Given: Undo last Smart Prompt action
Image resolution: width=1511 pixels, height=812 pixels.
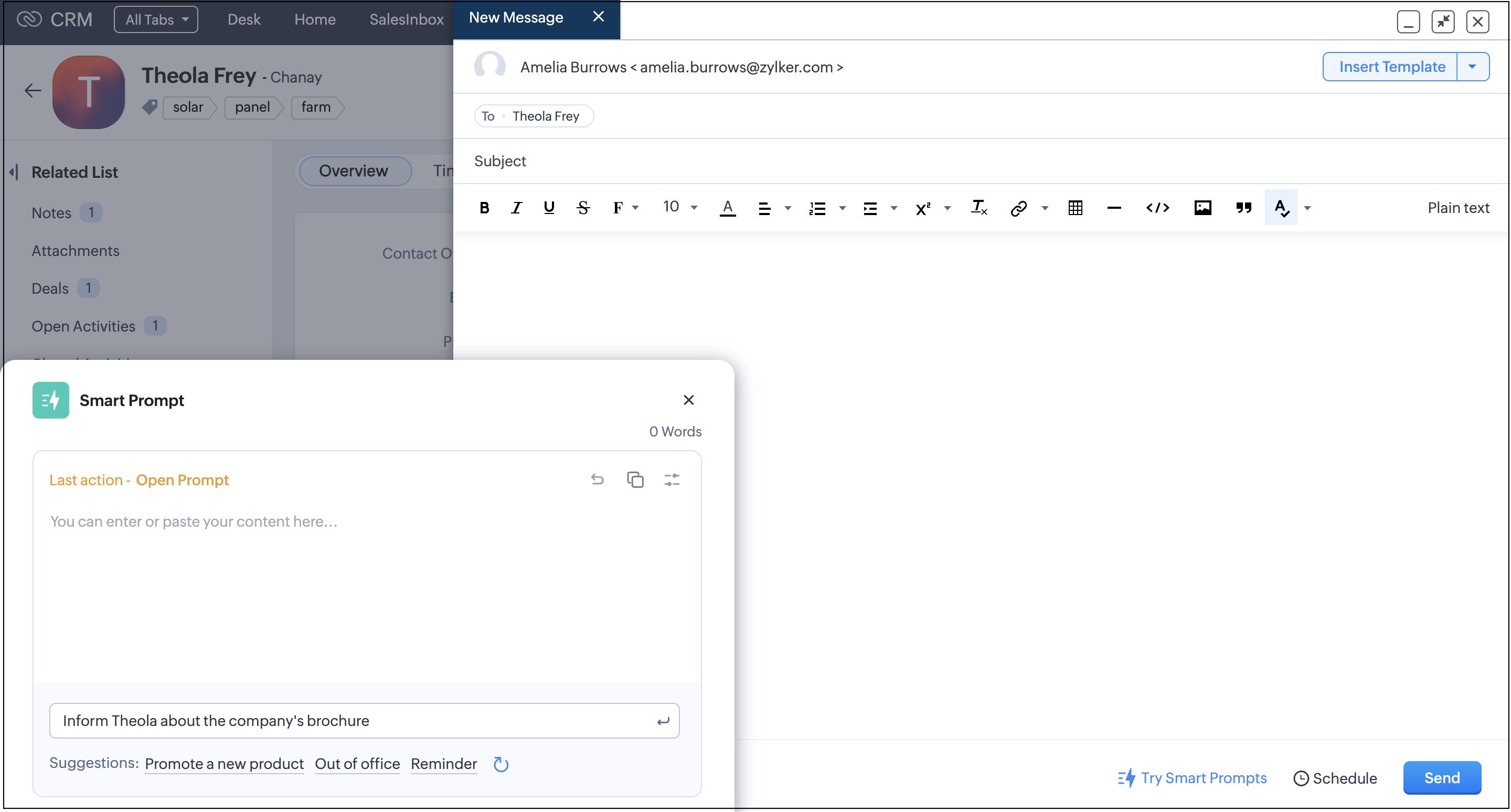Looking at the screenshot, I should [597, 479].
